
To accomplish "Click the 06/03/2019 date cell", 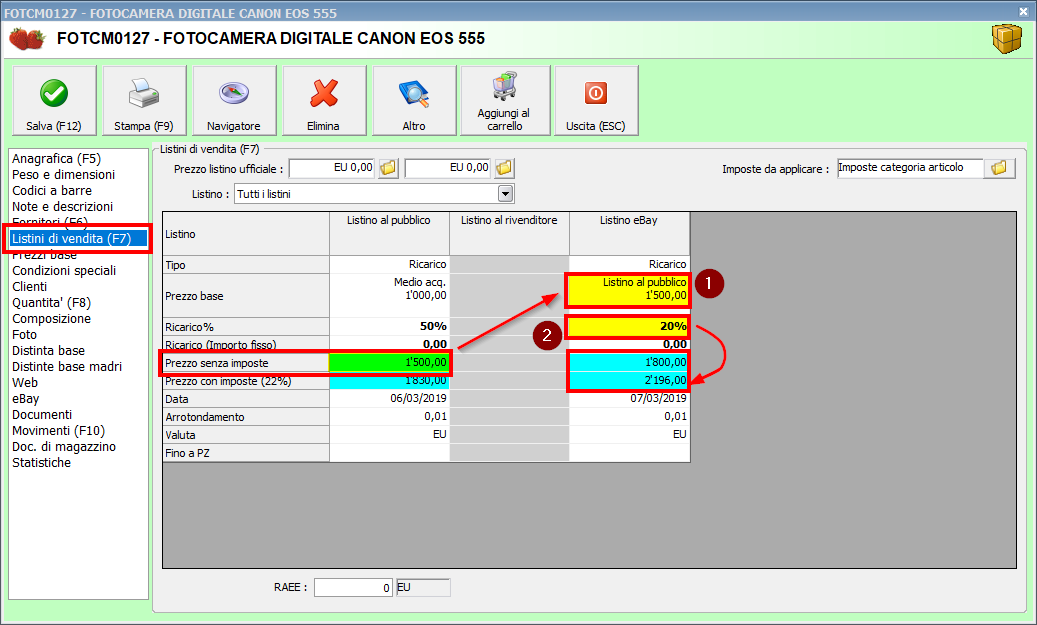I will pyautogui.click(x=389, y=398).
